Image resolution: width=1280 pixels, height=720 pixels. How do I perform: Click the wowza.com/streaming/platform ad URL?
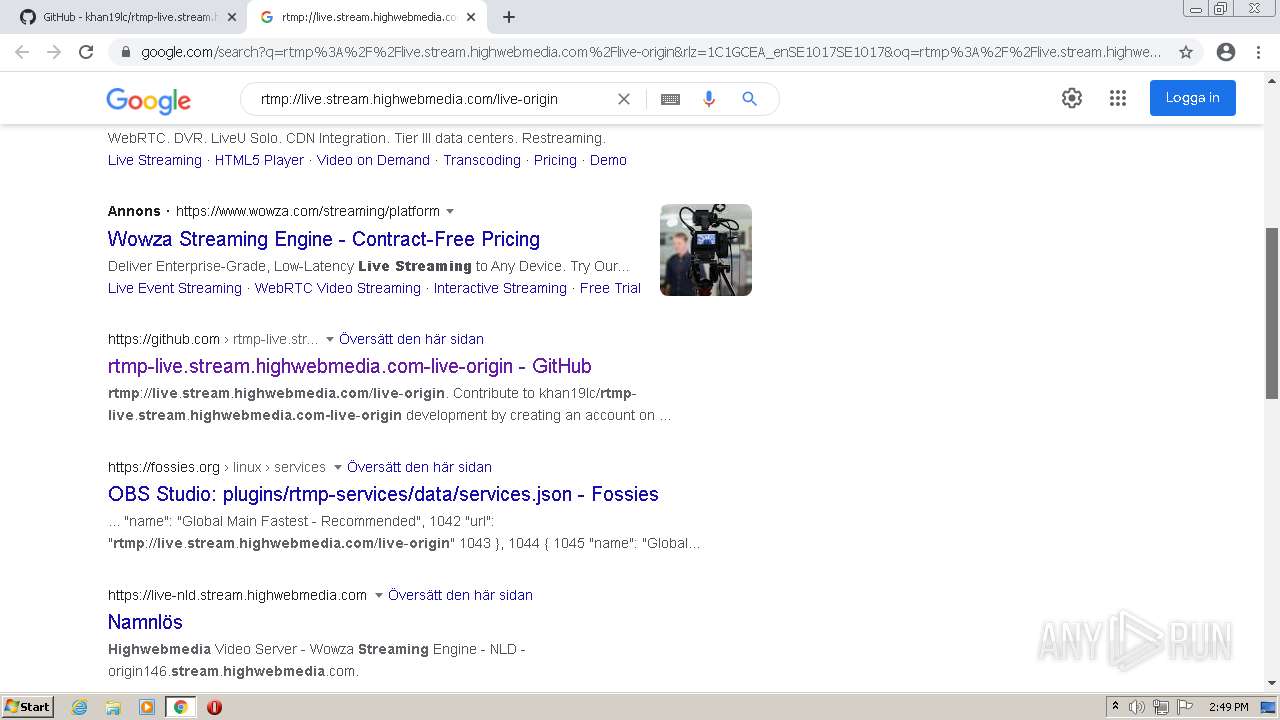(308, 211)
